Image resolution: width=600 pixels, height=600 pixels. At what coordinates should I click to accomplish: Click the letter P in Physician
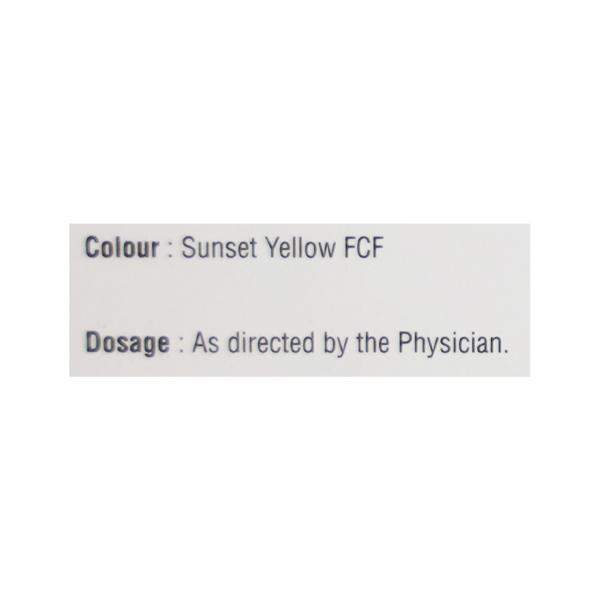click(405, 343)
